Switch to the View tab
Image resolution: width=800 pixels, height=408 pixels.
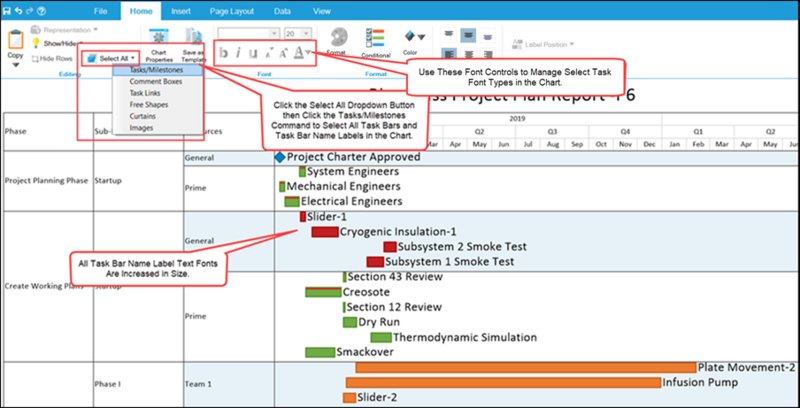pos(321,11)
